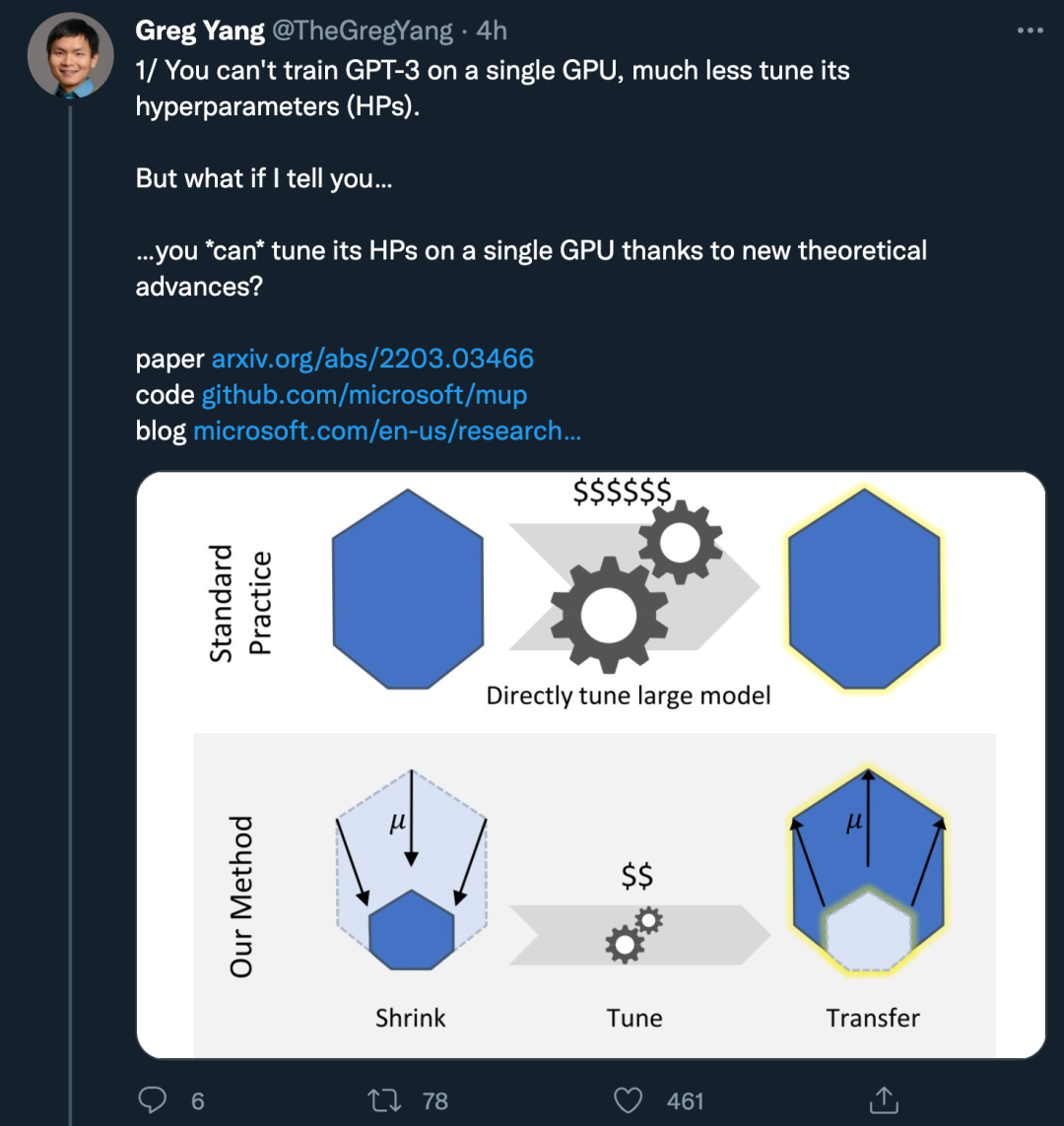Click the tweet text about GPT-3 hyperparameters
This screenshot has width=1064, height=1126.
coord(493,88)
